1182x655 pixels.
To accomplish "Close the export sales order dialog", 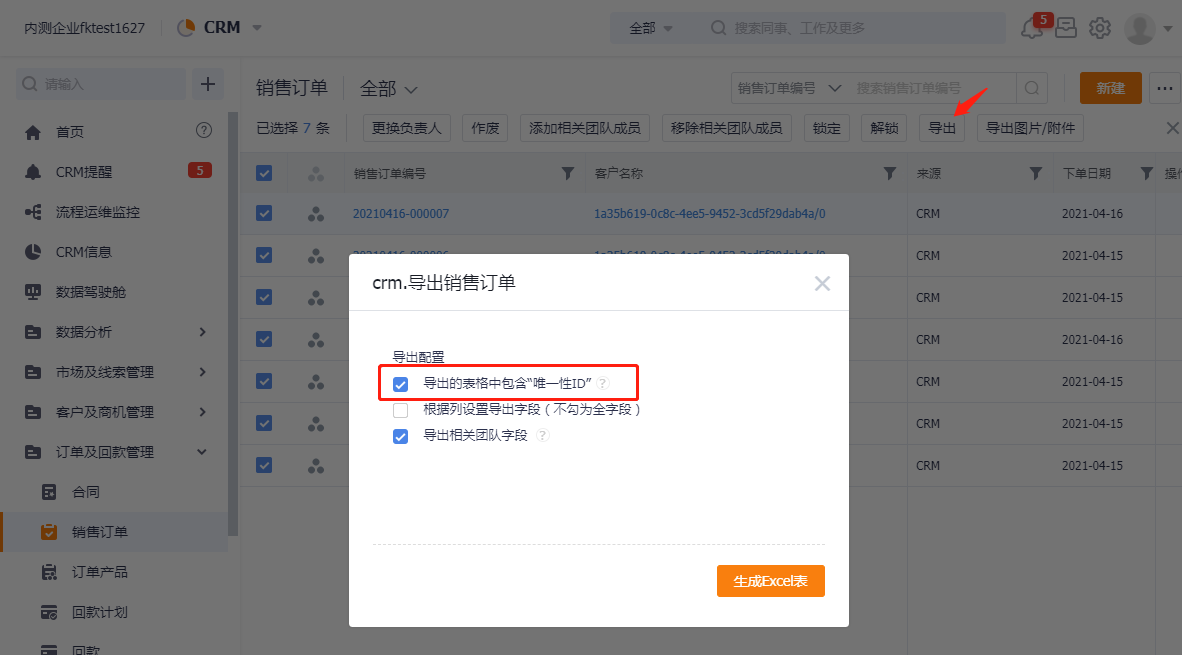I will [822, 283].
